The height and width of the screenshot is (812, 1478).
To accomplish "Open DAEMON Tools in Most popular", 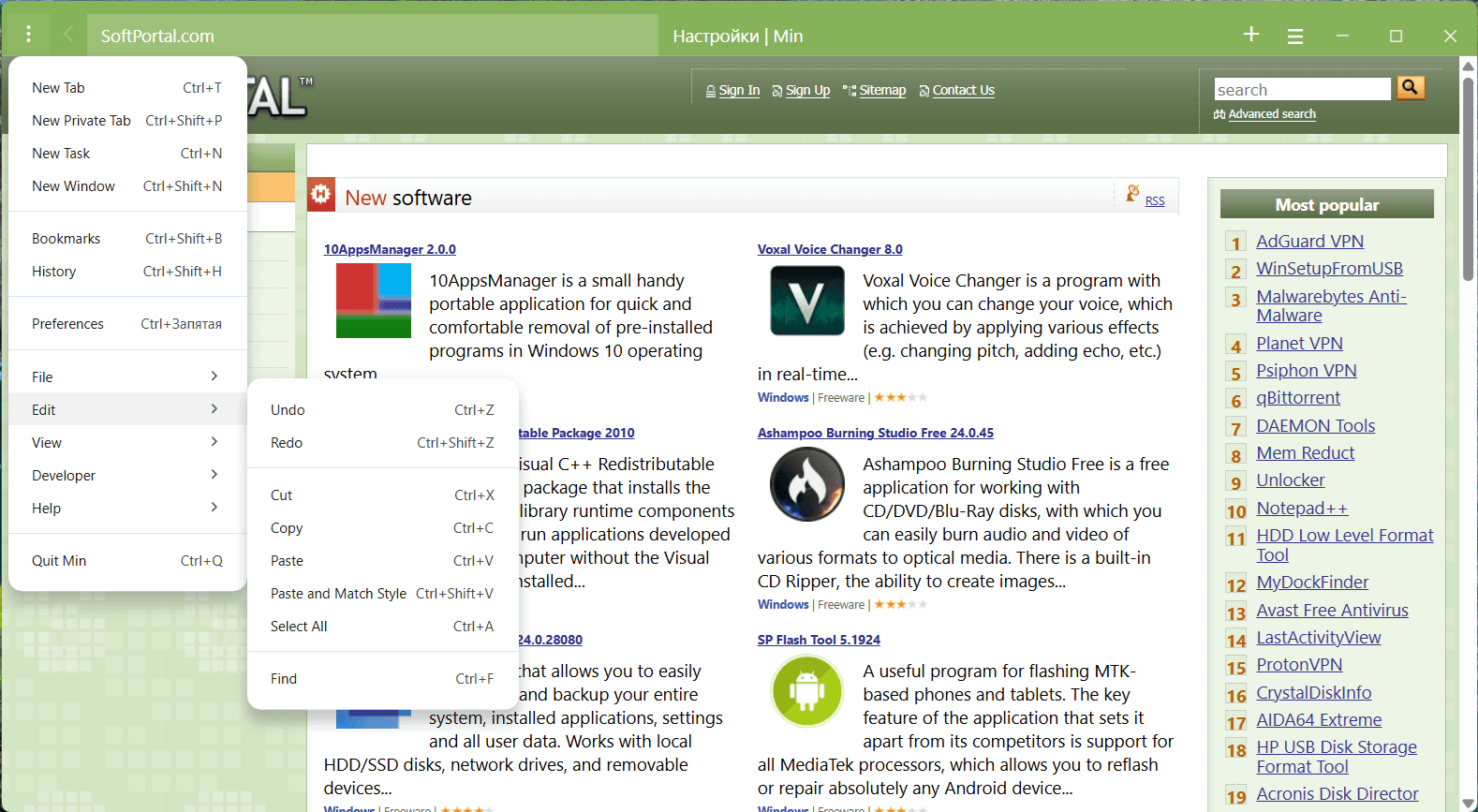I will tap(1315, 426).
